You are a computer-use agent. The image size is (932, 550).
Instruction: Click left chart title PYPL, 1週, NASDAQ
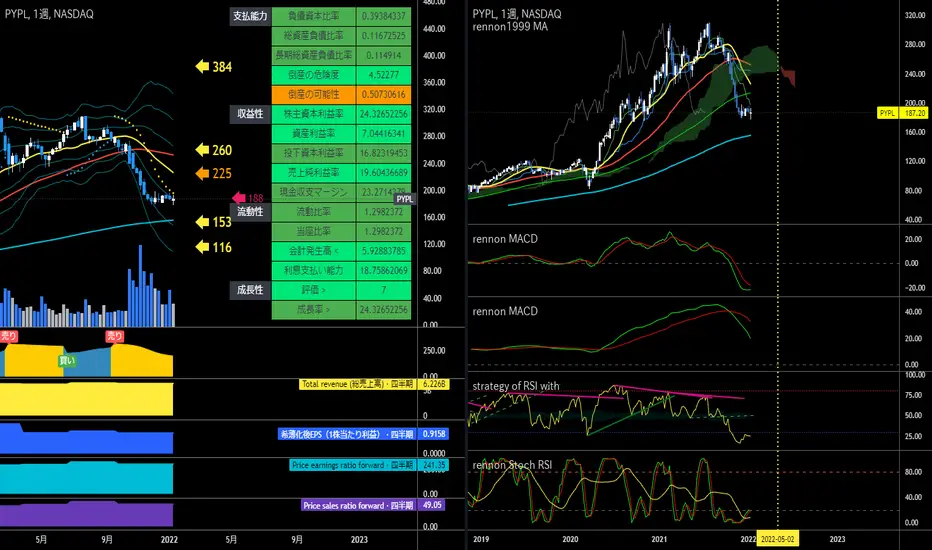point(49,14)
